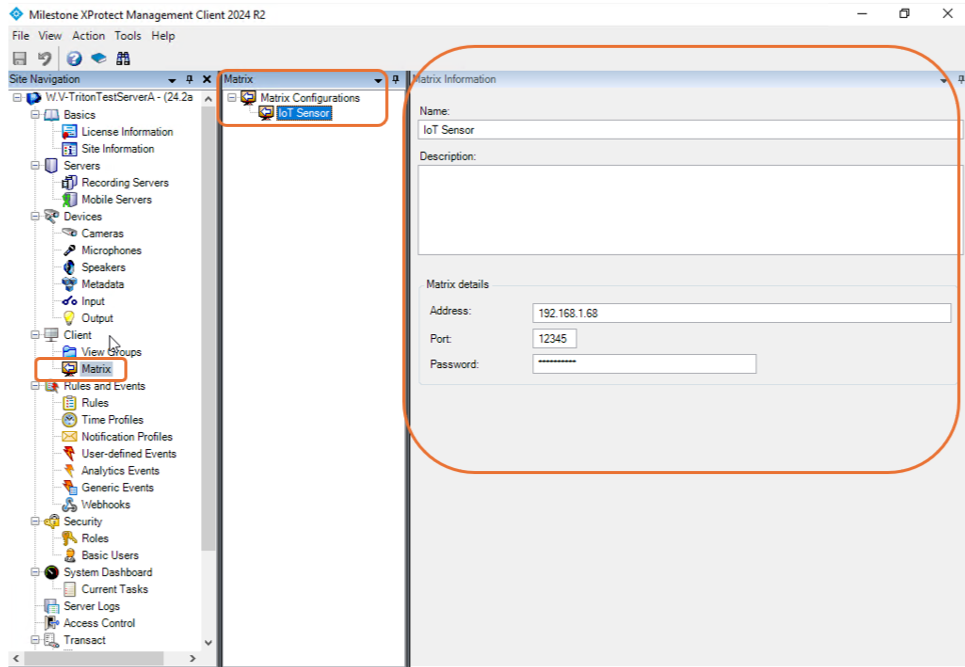Click the Undo toolbar icon
The height and width of the screenshot is (667, 965).
point(44,58)
